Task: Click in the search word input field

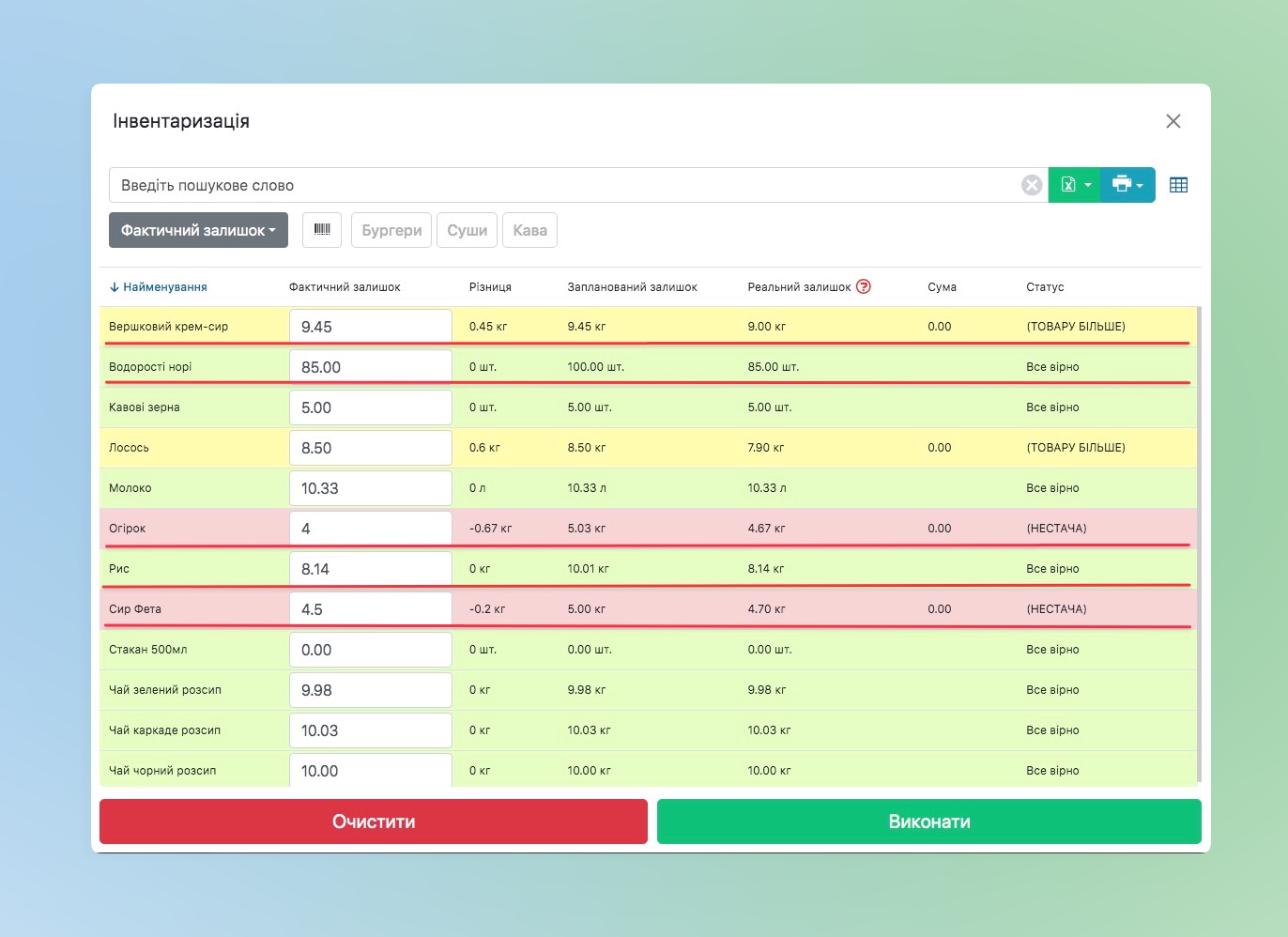Action: click(563, 185)
